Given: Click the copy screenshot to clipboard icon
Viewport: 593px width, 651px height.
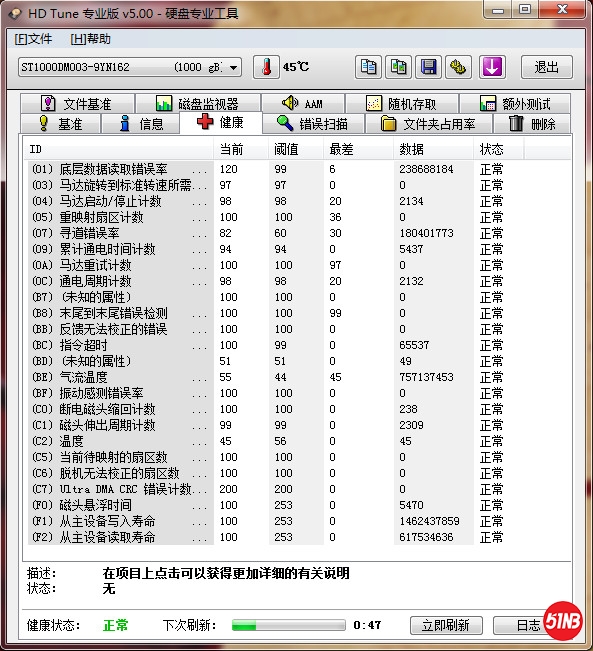Looking at the screenshot, I should click(398, 67).
